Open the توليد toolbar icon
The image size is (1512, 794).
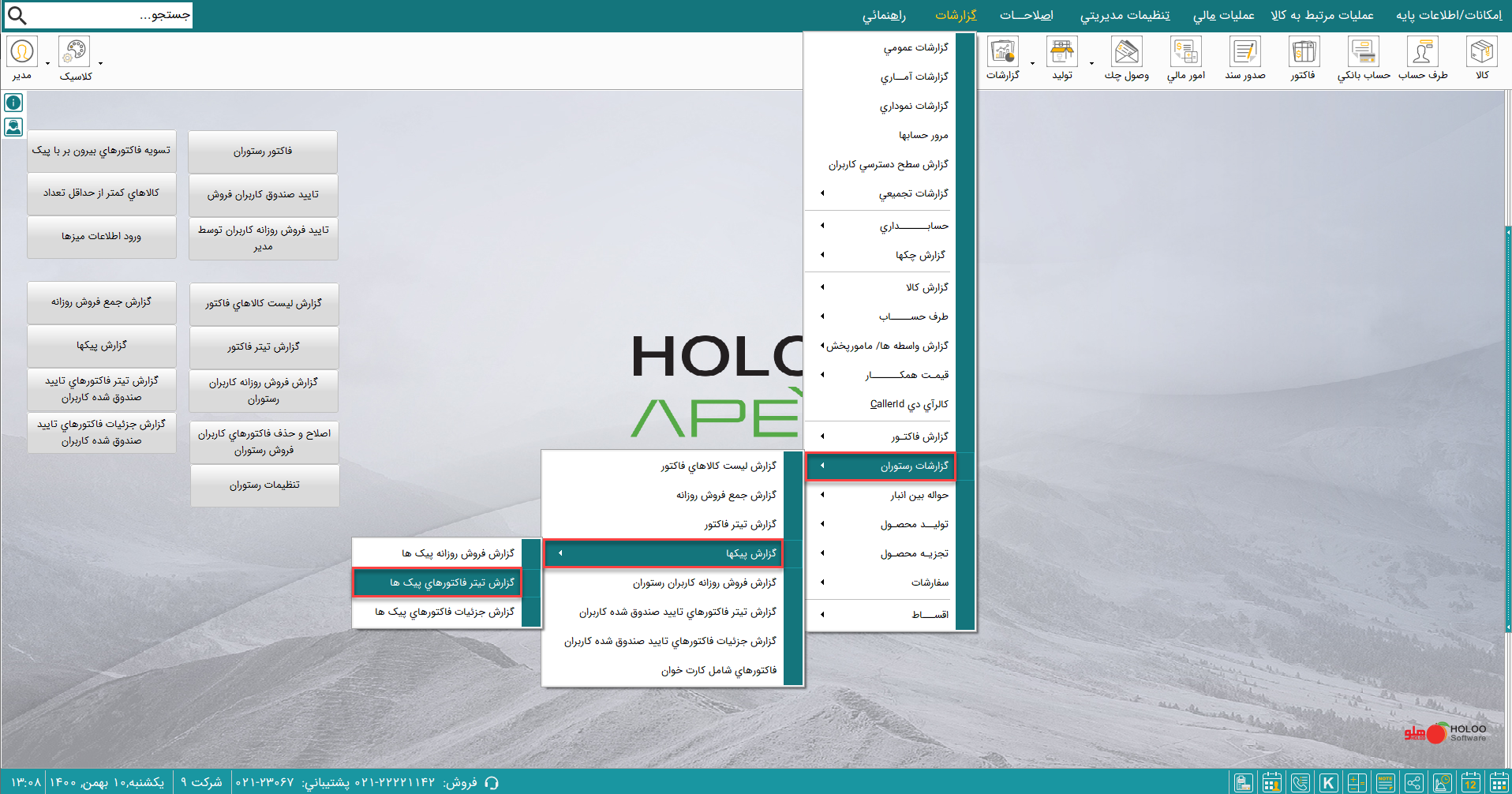click(1062, 52)
